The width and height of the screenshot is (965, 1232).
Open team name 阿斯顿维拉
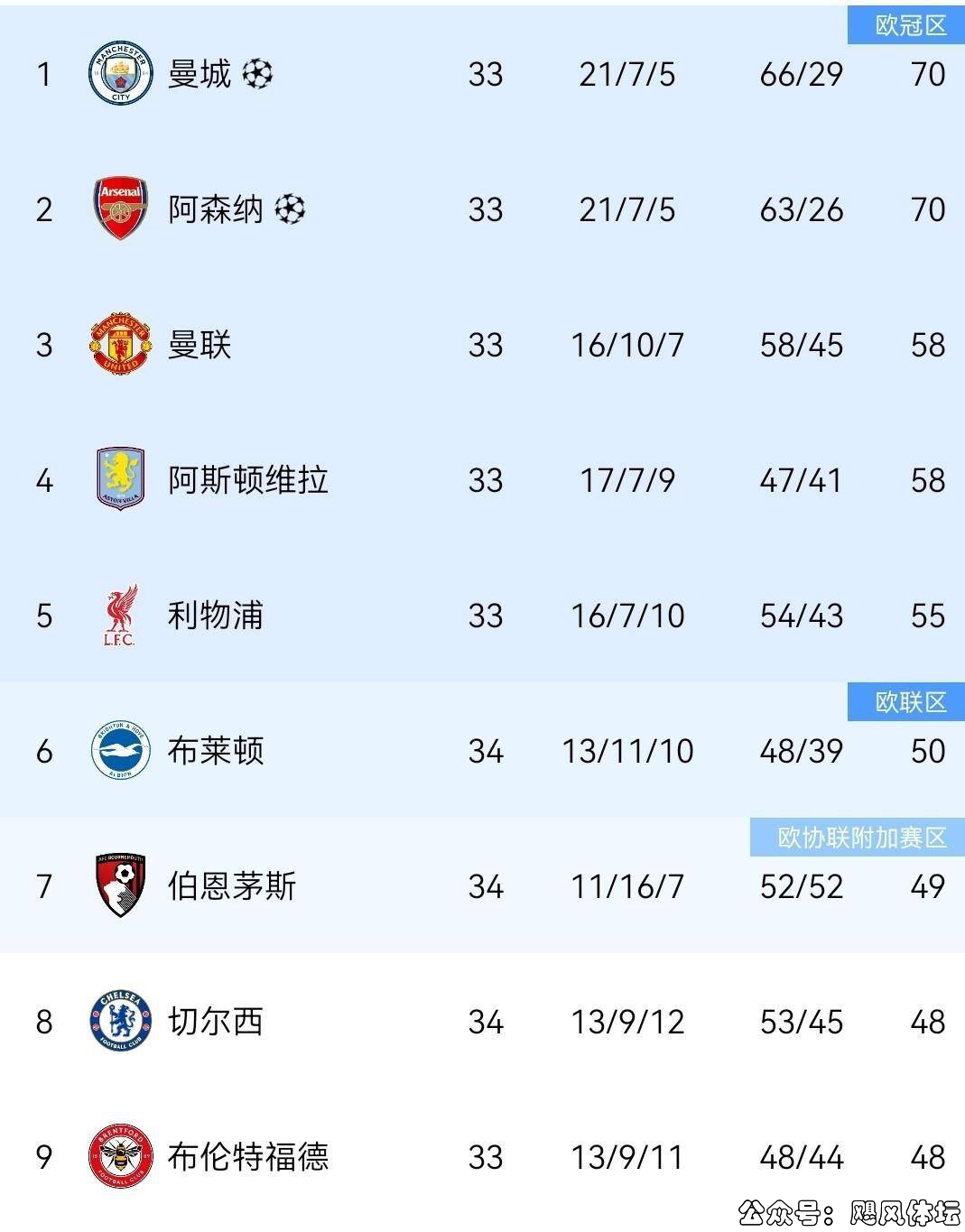[247, 479]
